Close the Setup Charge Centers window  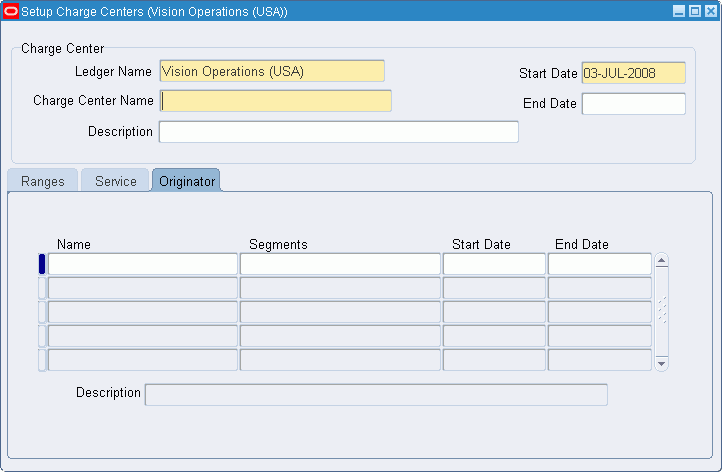point(711,11)
